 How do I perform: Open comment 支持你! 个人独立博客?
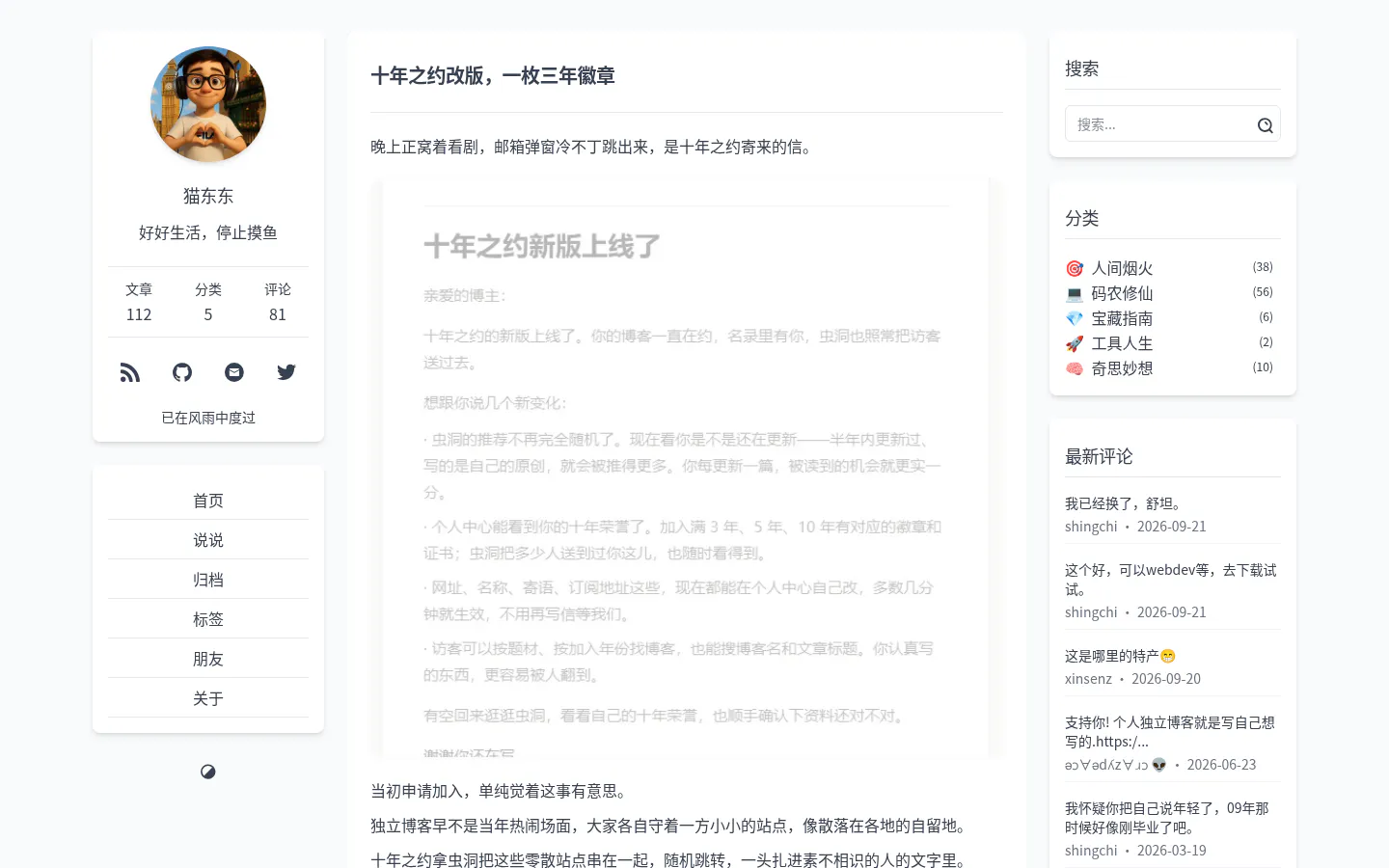pyautogui.click(x=1170, y=732)
